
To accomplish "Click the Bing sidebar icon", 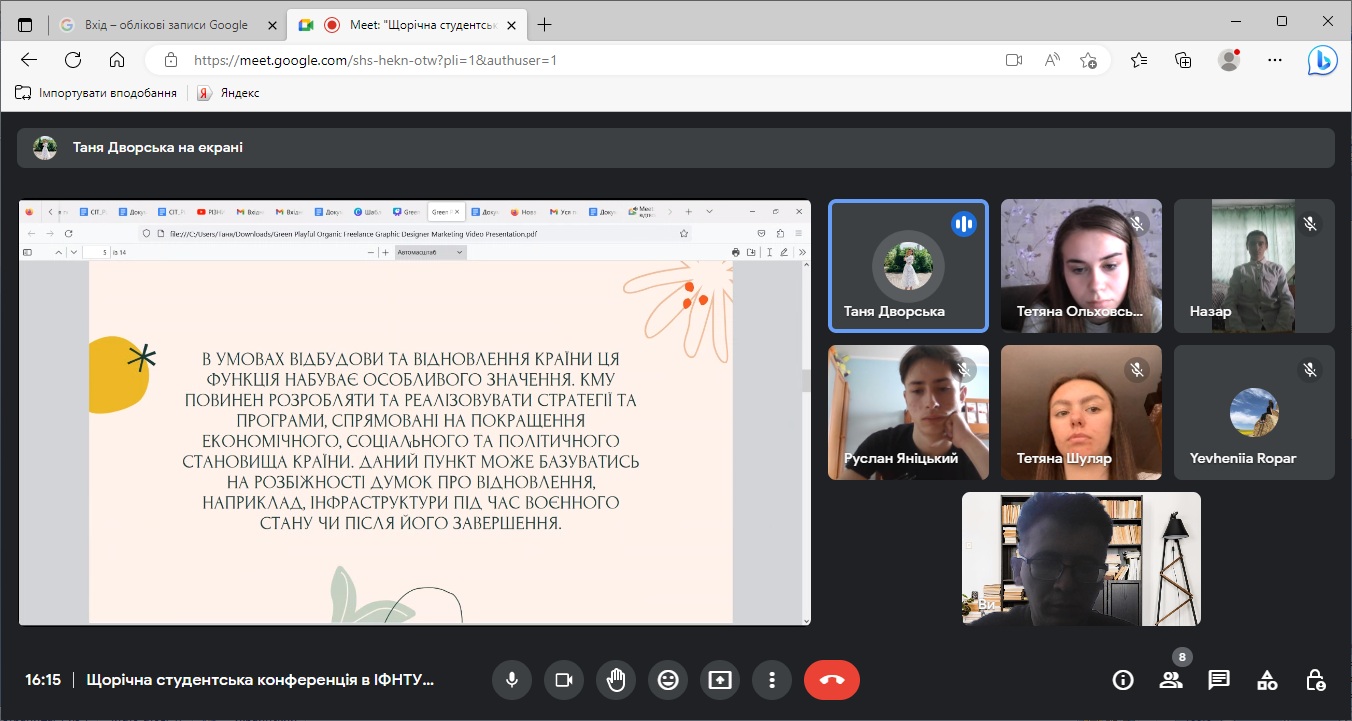I will click(1322, 60).
